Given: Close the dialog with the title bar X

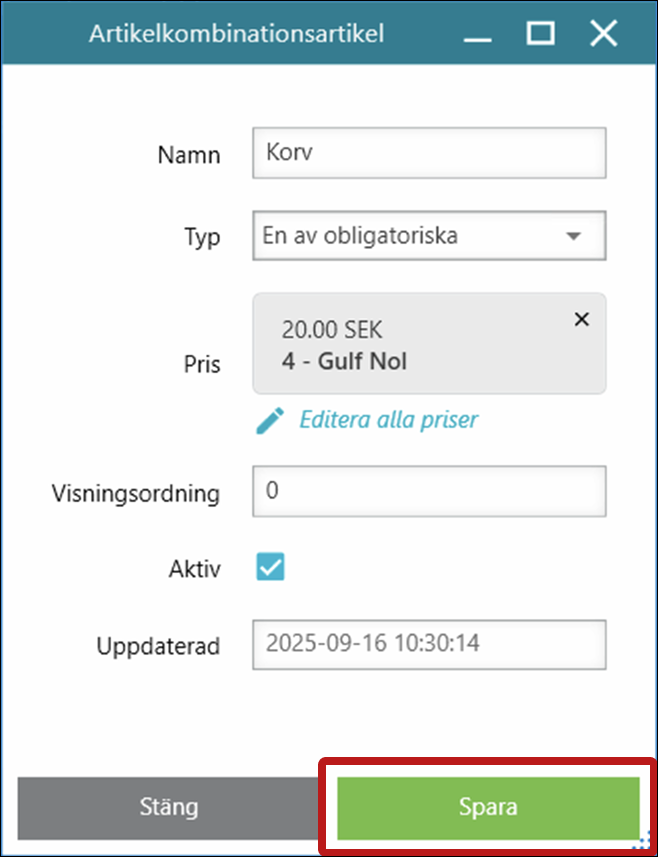Looking at the screenshot, I should [x=603, y=34].
